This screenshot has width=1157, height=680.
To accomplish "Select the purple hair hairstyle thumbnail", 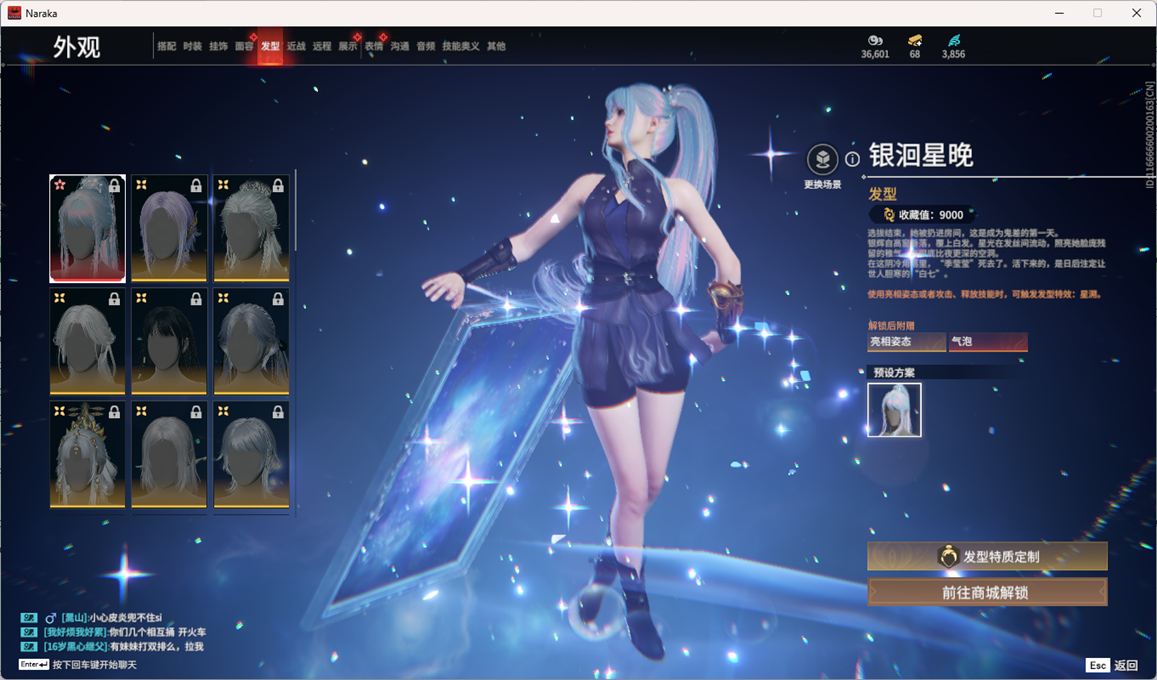I will pos(169,228).
